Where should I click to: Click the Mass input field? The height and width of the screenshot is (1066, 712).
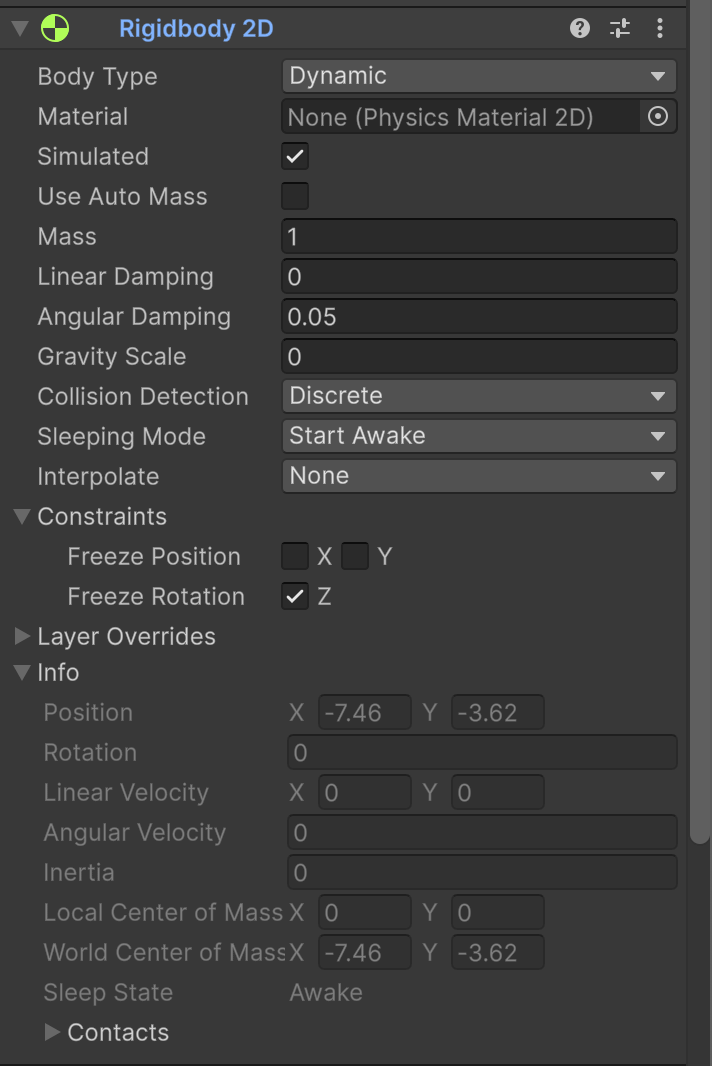click(479, 236)
